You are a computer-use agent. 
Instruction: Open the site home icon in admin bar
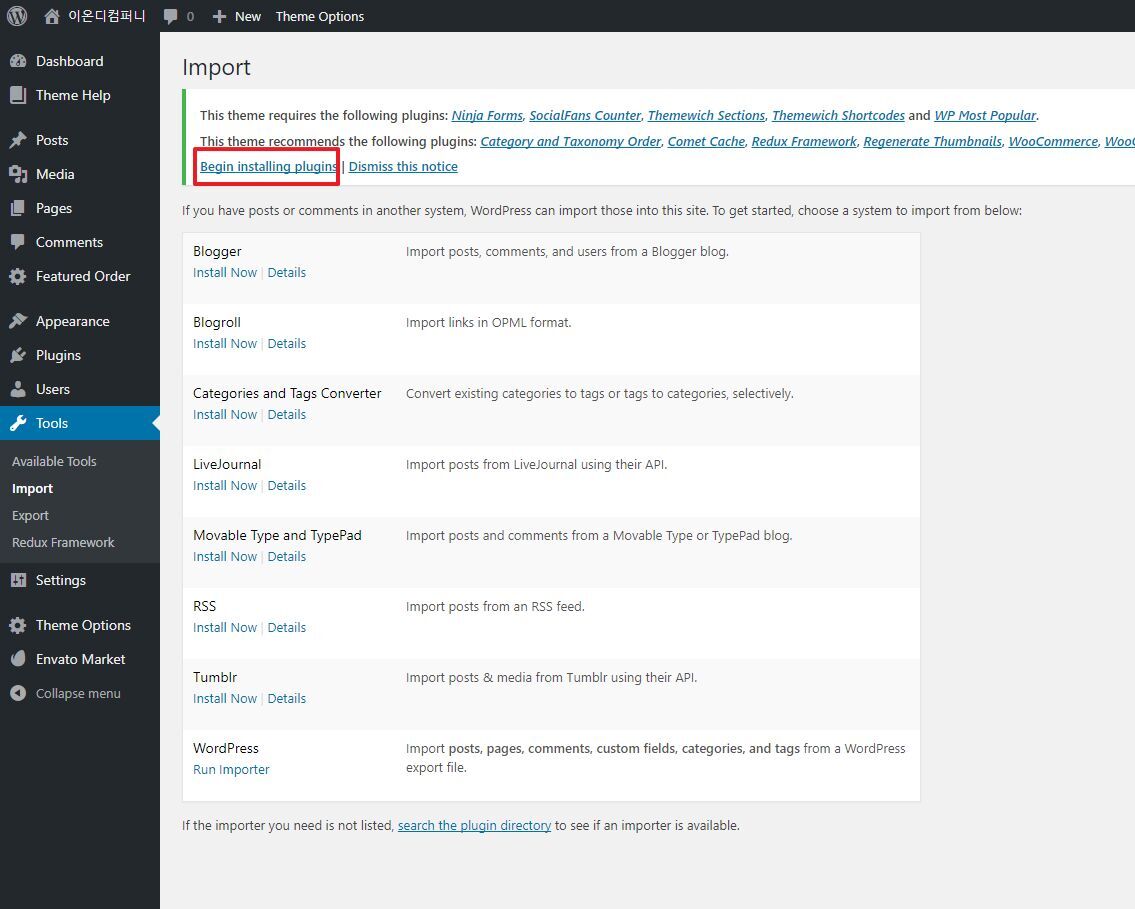[x=51, y=16]
